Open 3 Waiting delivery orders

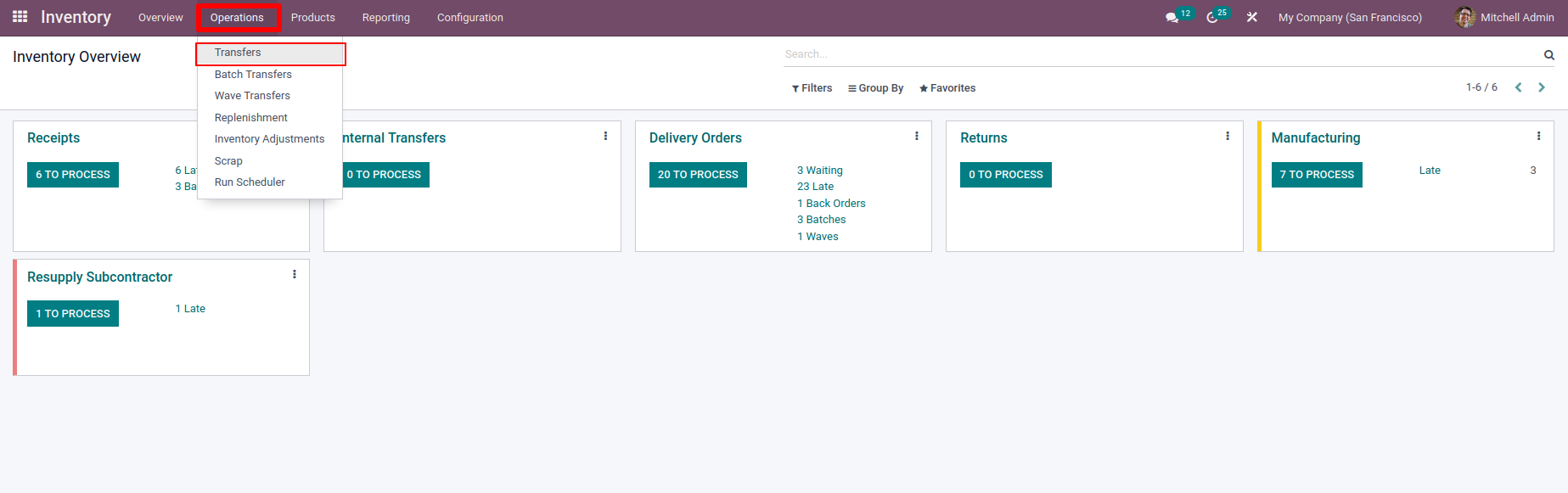820,171
